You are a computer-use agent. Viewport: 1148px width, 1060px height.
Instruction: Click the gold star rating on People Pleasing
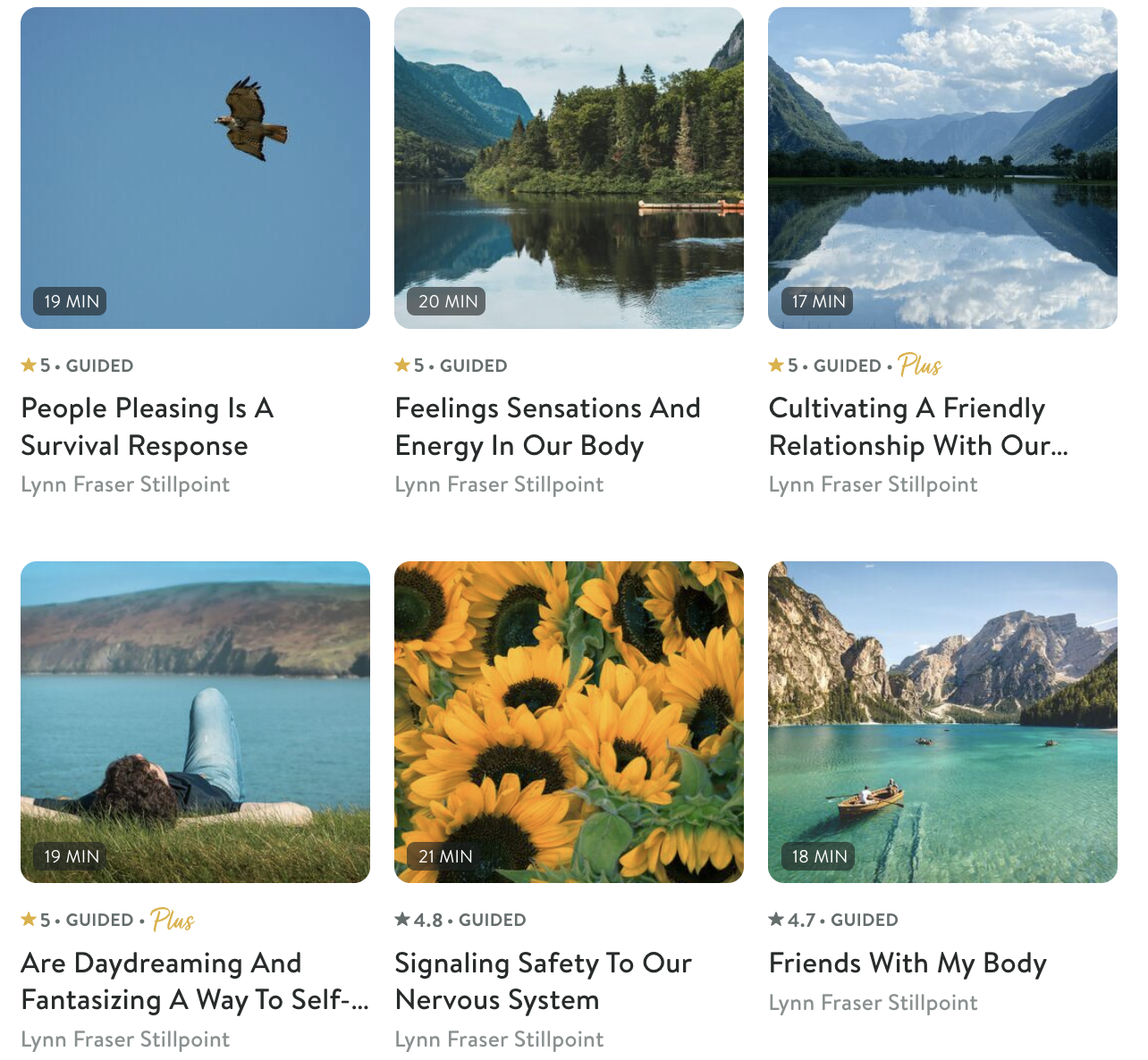[x=29, y=365]
